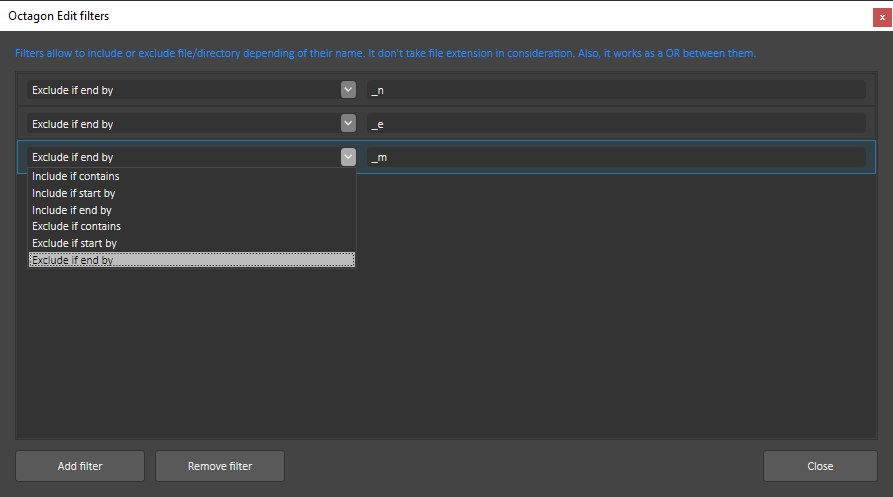The height and width of the screenshot is (497, 893).
Task: Click the Close button at bottom right
Action: pos(820,466)
